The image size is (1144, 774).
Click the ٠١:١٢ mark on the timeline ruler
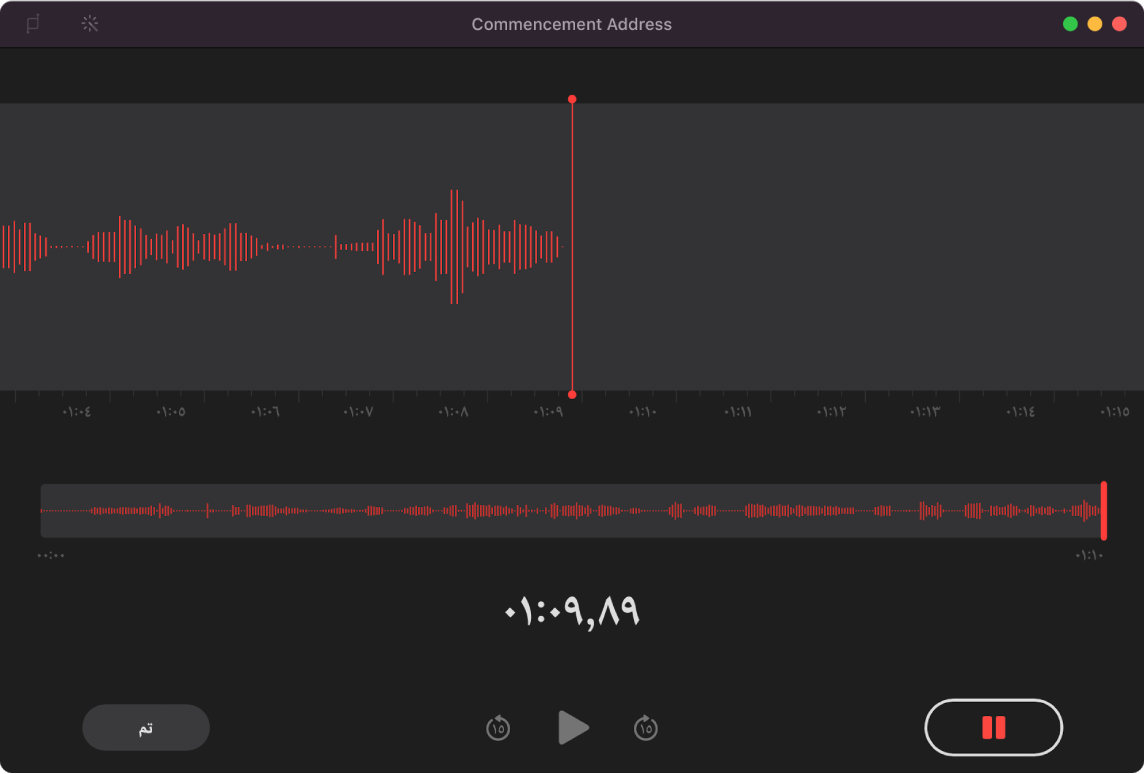coord(830,412)
